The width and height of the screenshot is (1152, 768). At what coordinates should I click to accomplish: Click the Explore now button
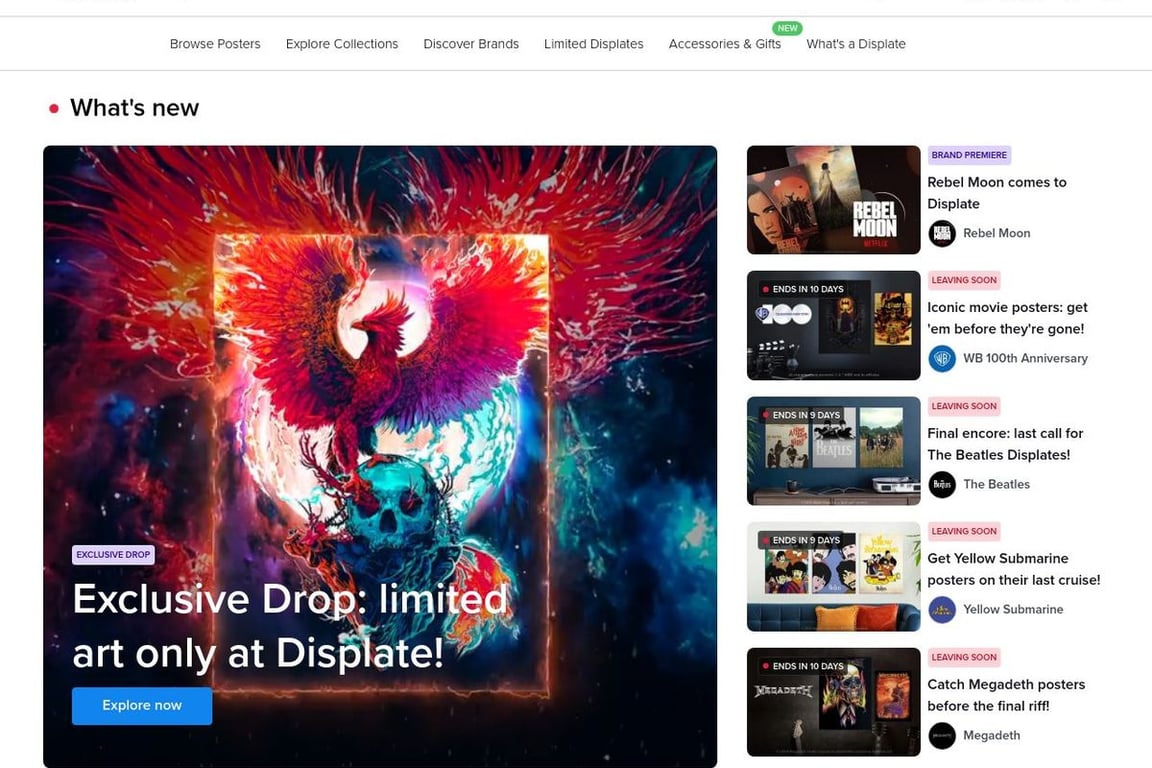pos(141,705)
